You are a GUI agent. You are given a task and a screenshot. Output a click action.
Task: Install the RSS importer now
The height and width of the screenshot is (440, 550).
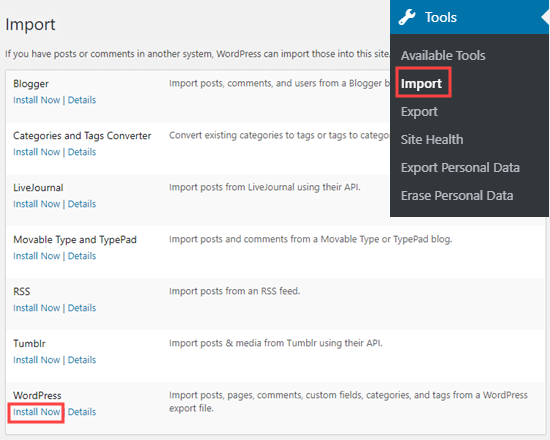click(36, 308)
